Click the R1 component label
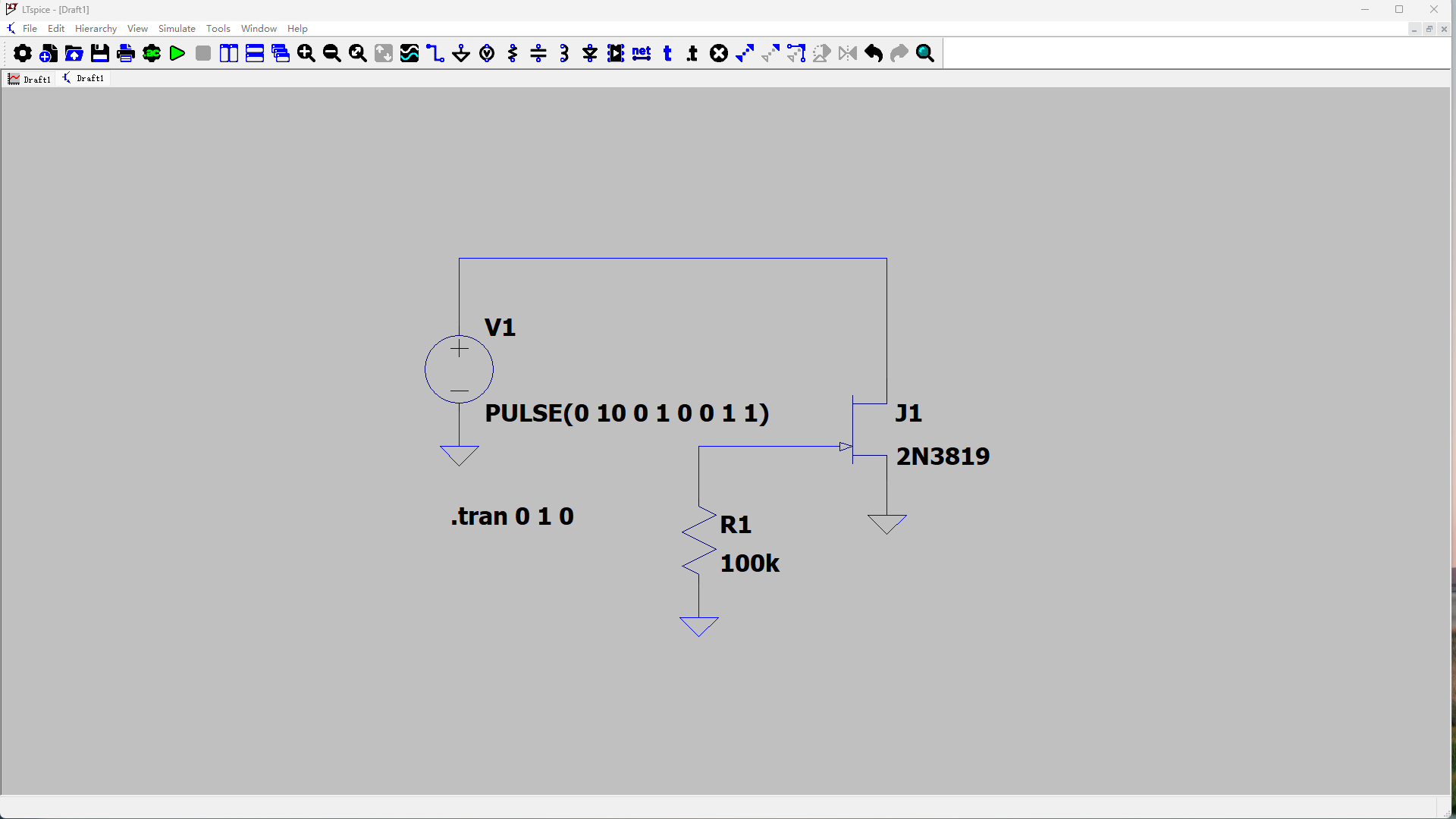The width and height of the screenshot is (1456, 819). tap(736, 525)
